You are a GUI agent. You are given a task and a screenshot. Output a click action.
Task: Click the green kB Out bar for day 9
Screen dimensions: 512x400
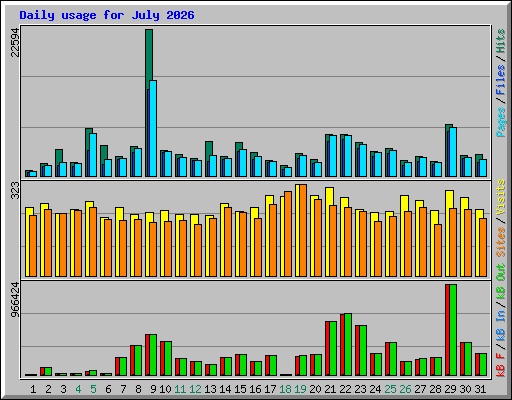(x=153, y=355)
